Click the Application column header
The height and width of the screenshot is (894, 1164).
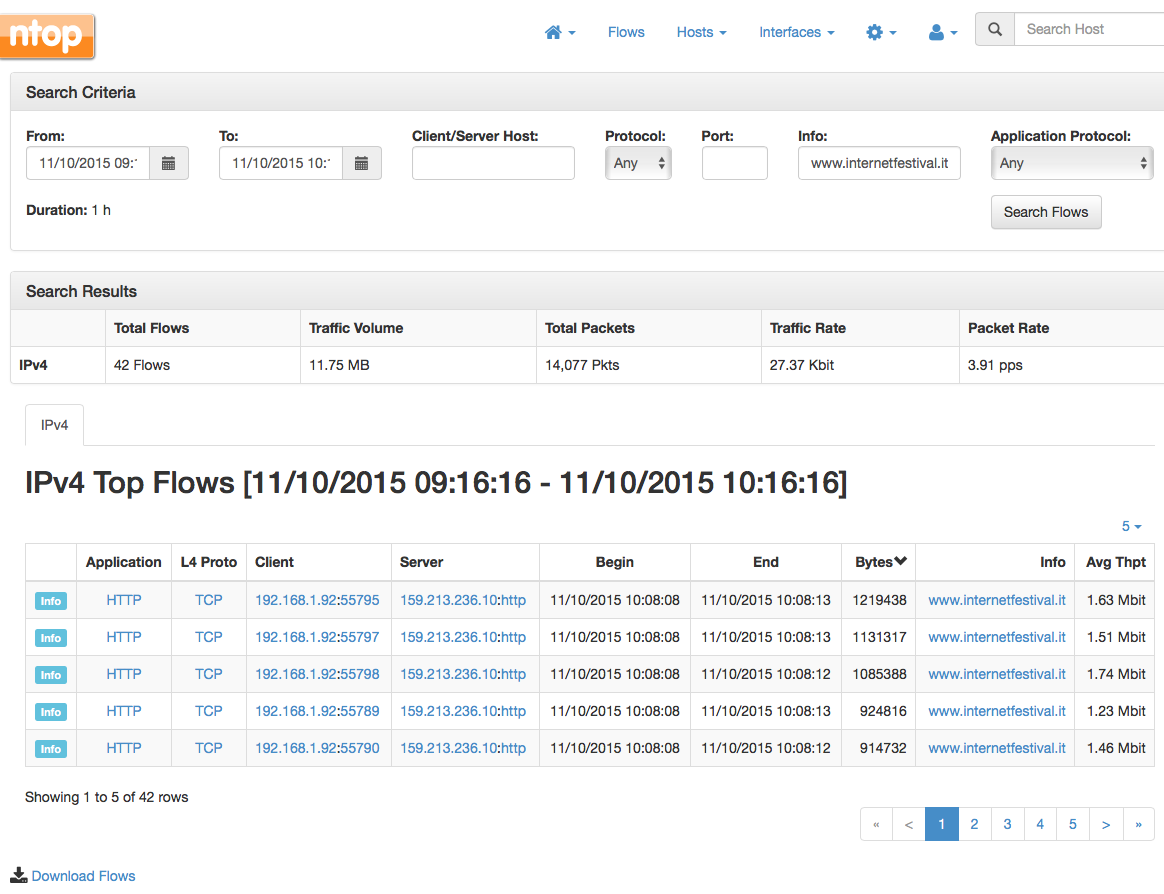(123, 562)
